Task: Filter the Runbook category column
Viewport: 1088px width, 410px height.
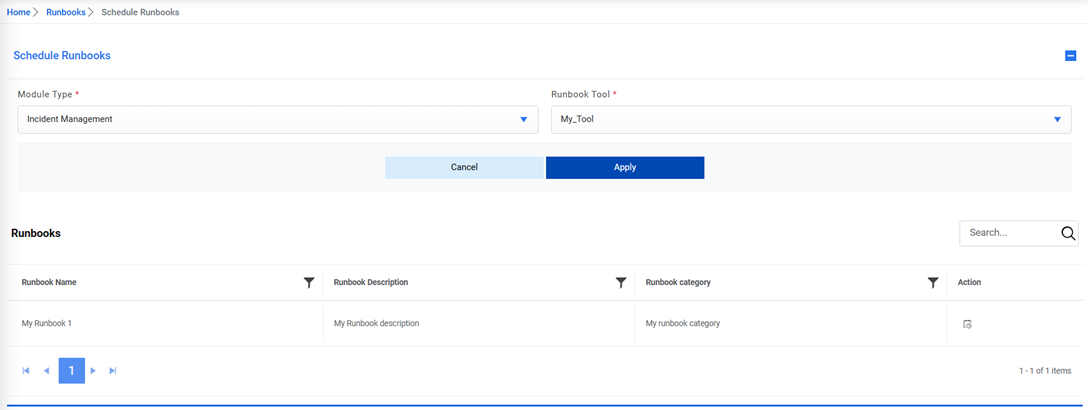Action: pos(933,283)
